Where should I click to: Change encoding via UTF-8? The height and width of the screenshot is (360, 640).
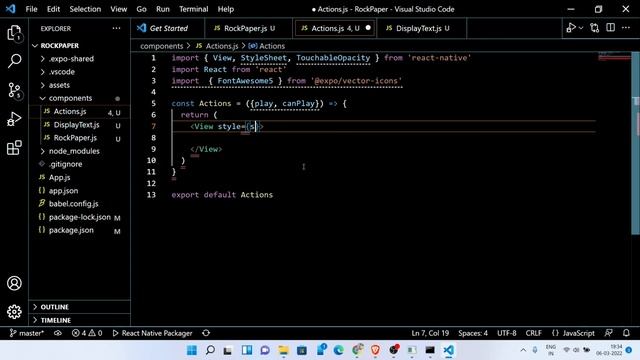tap(507, 333)
